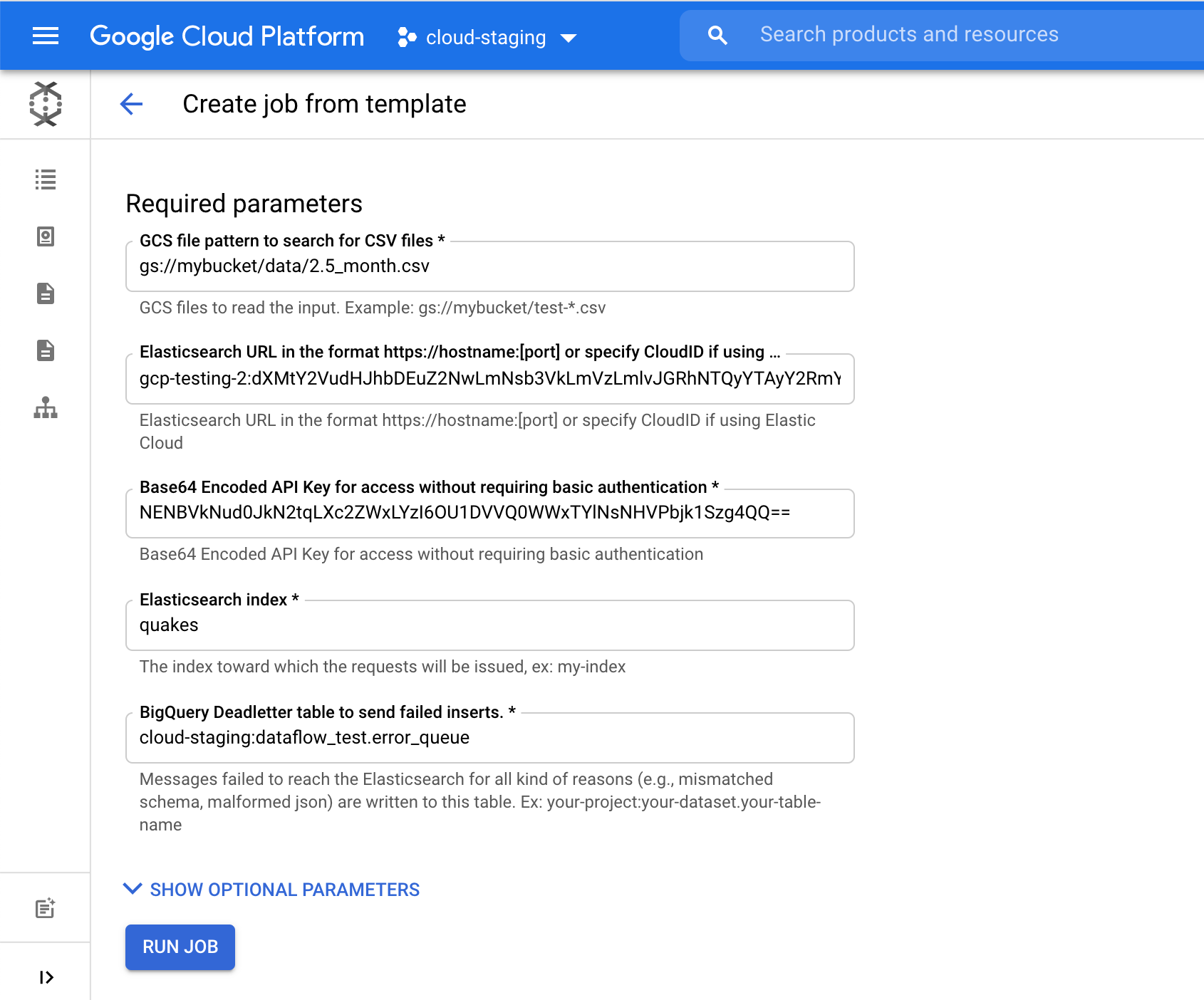
Task: Open the Snapshots icon in sidebar
Action: coord(46,236)
